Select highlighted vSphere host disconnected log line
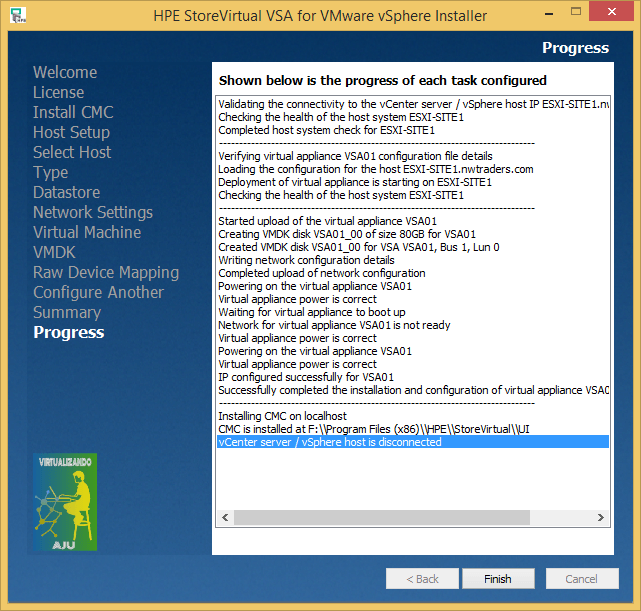 [x=330, y=442]
